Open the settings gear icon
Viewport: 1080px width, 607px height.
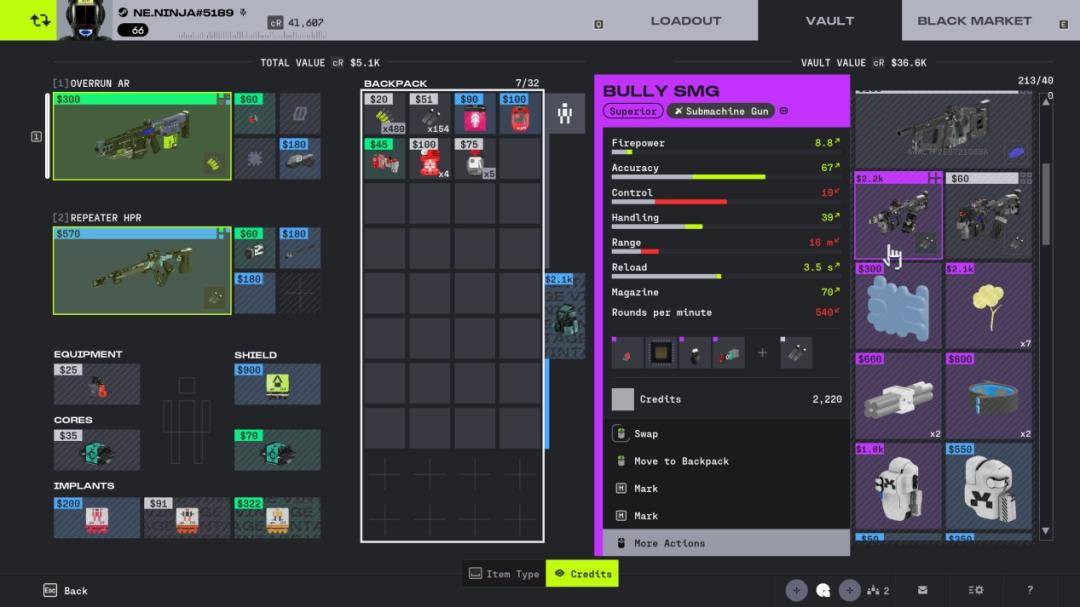coord(976,590)
